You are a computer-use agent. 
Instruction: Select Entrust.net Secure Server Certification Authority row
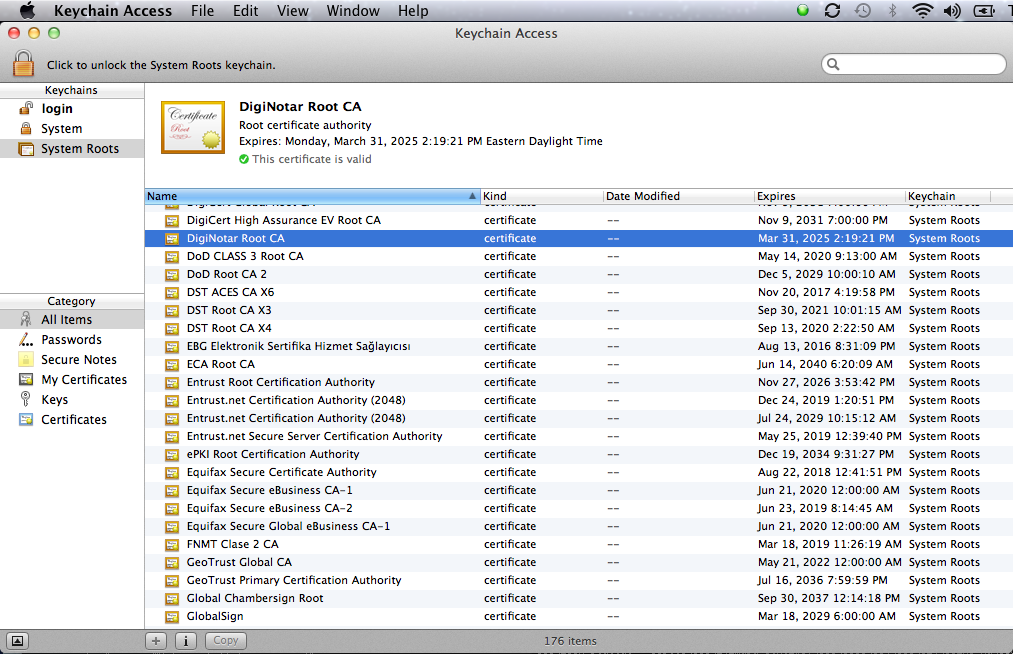[579, 436]
